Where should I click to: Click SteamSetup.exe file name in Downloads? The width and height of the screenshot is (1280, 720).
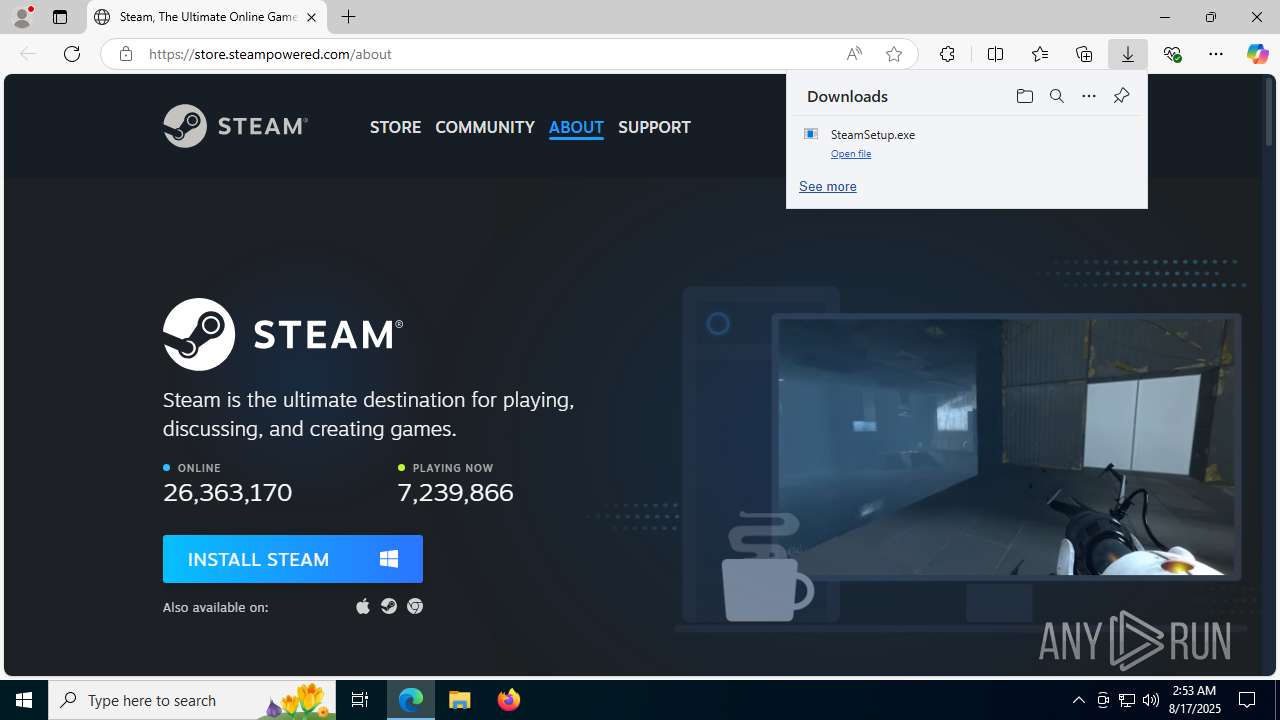coord(873,134)
